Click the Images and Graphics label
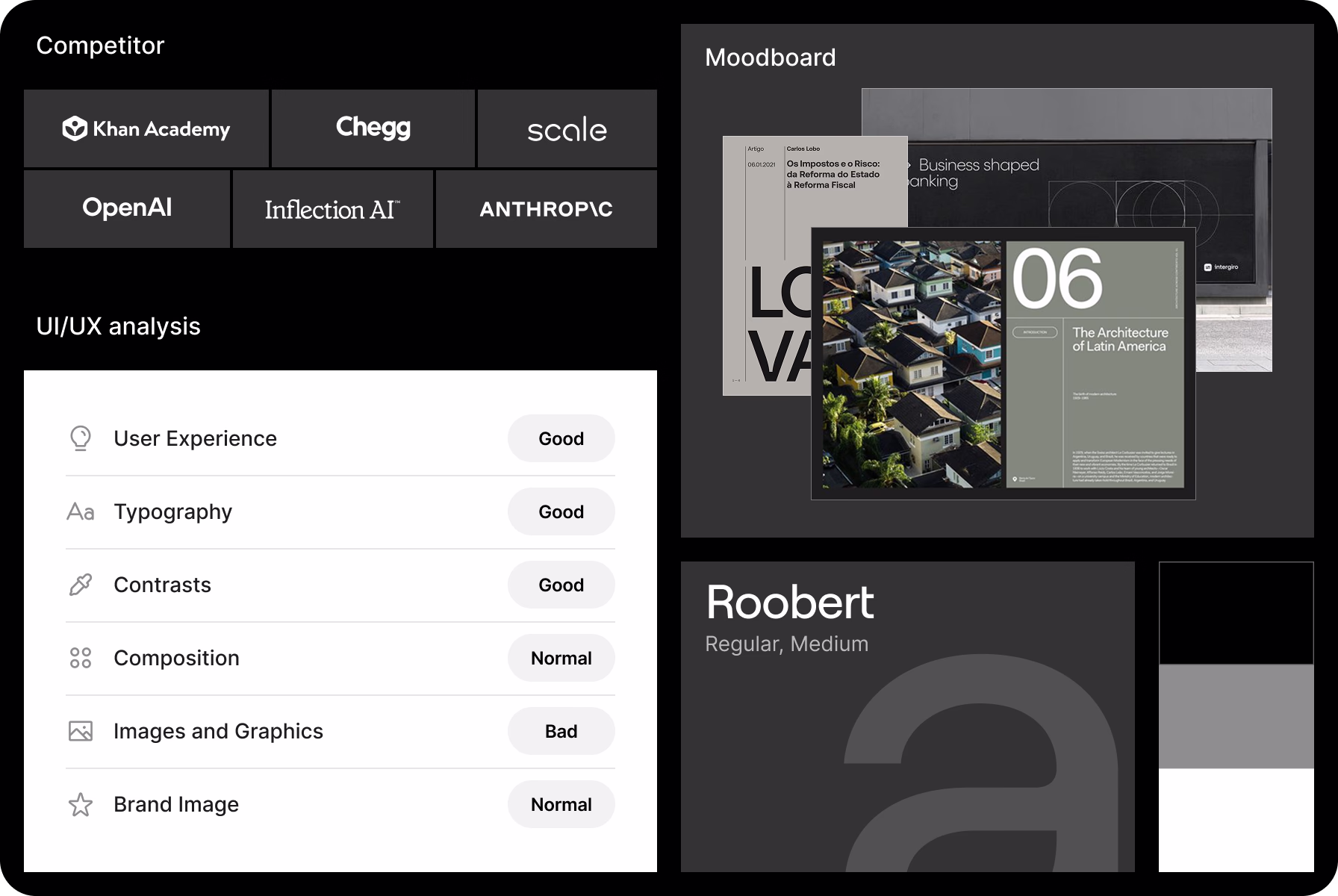The height and width of the screenshot is (896, 1338). 218,731
